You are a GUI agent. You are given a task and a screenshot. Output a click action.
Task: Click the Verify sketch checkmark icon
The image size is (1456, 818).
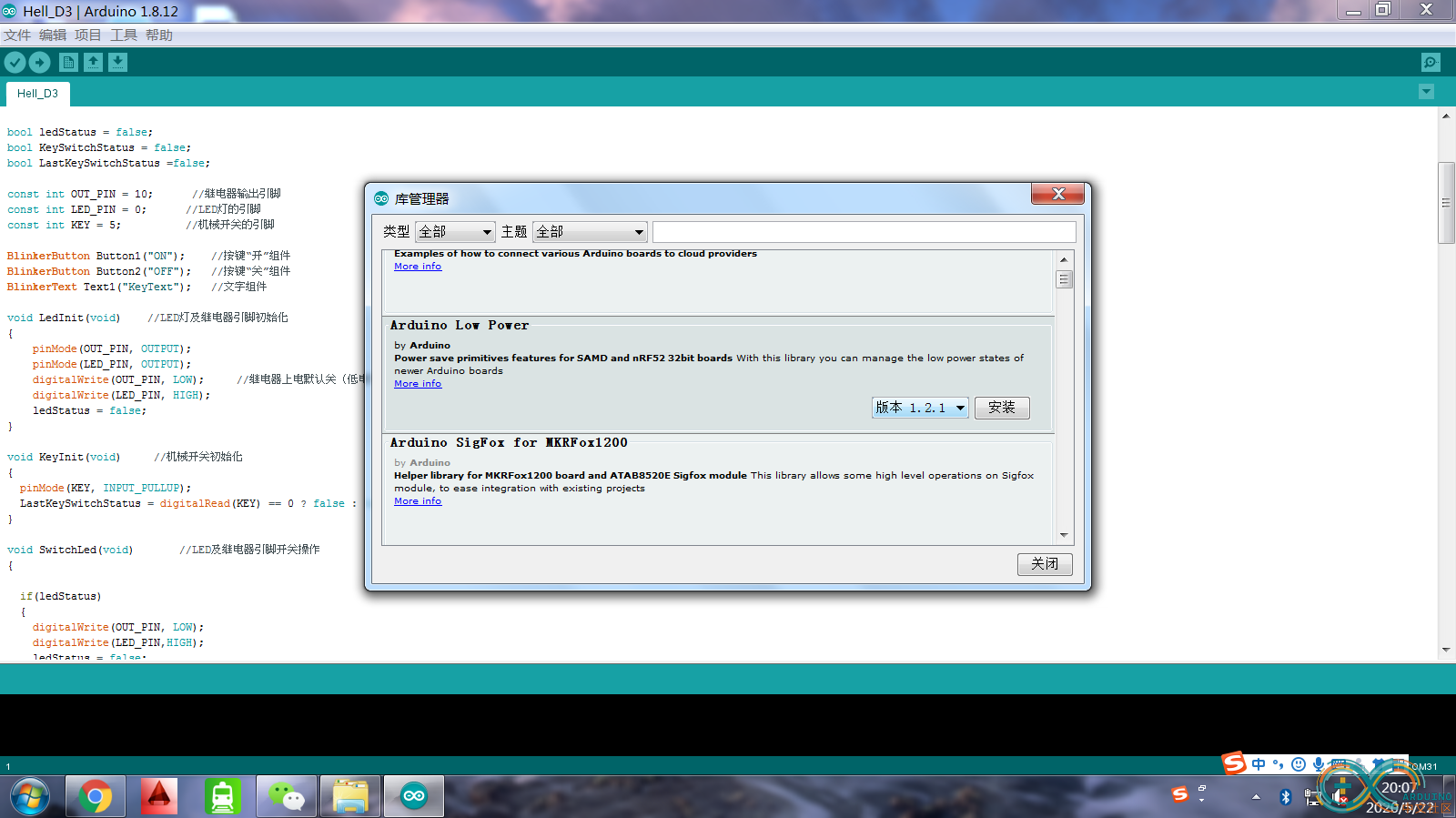pos(15,62)
